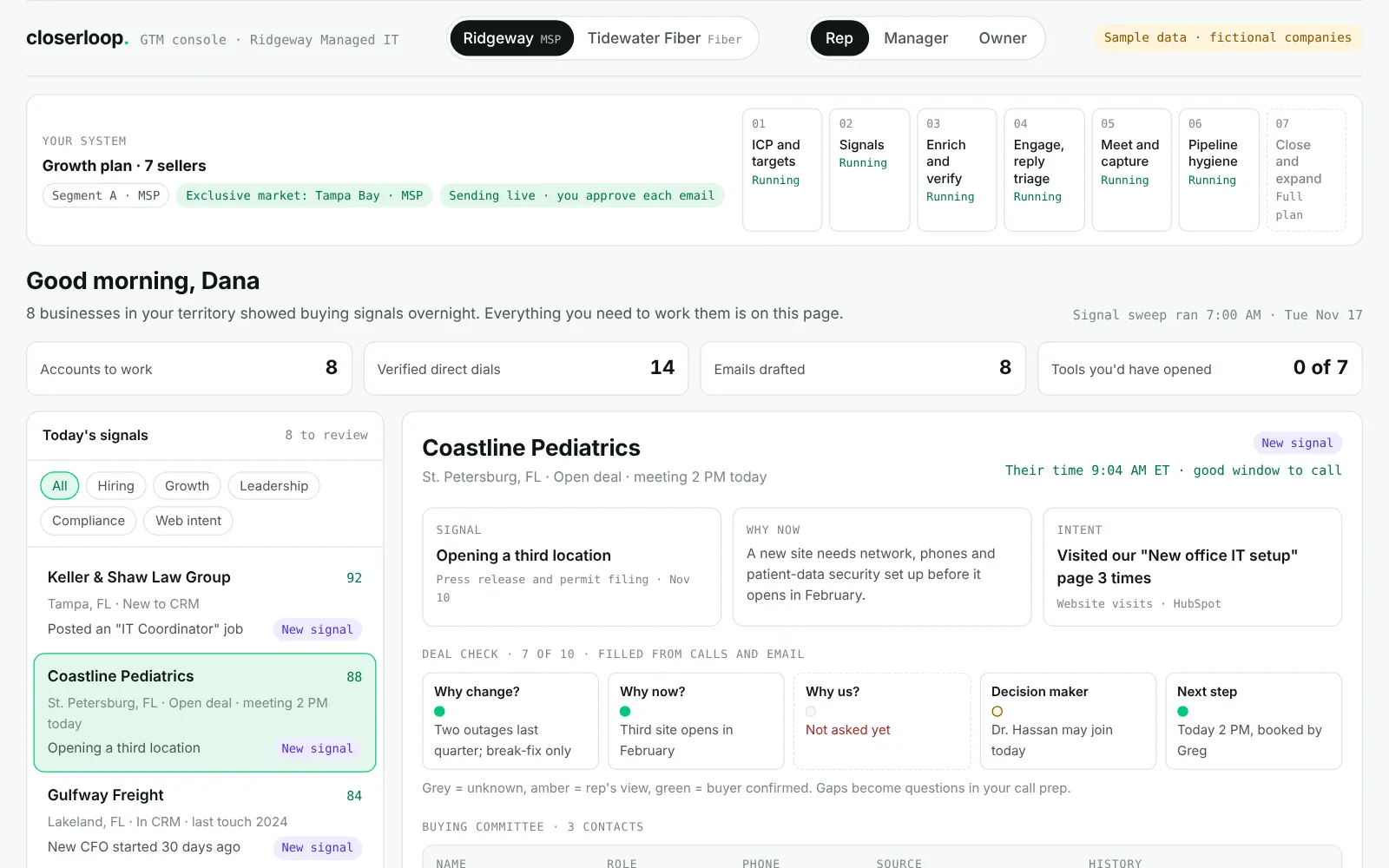Open step 02 Signals card

click(x=869, y=169)
